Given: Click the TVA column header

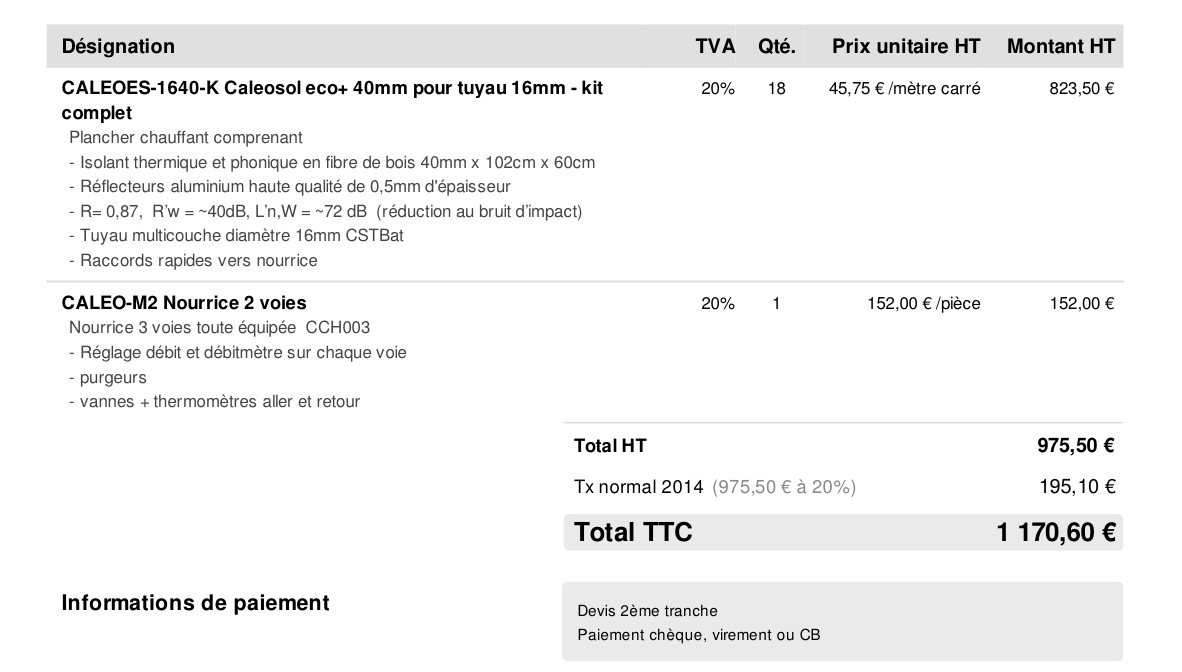Looking at the screenshot, I should 715,46.
